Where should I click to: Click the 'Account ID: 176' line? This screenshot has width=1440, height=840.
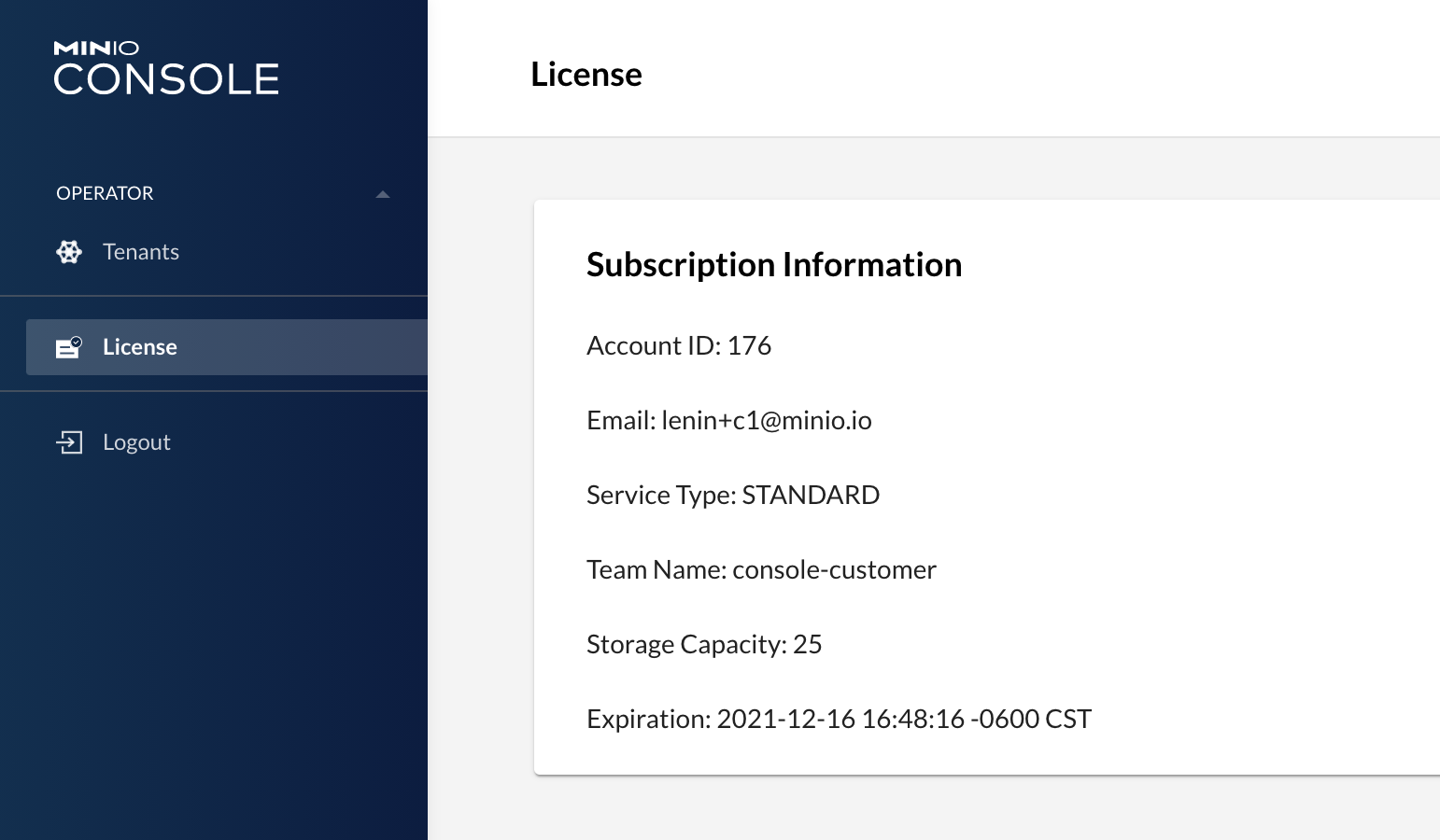(x=679, y=346)
